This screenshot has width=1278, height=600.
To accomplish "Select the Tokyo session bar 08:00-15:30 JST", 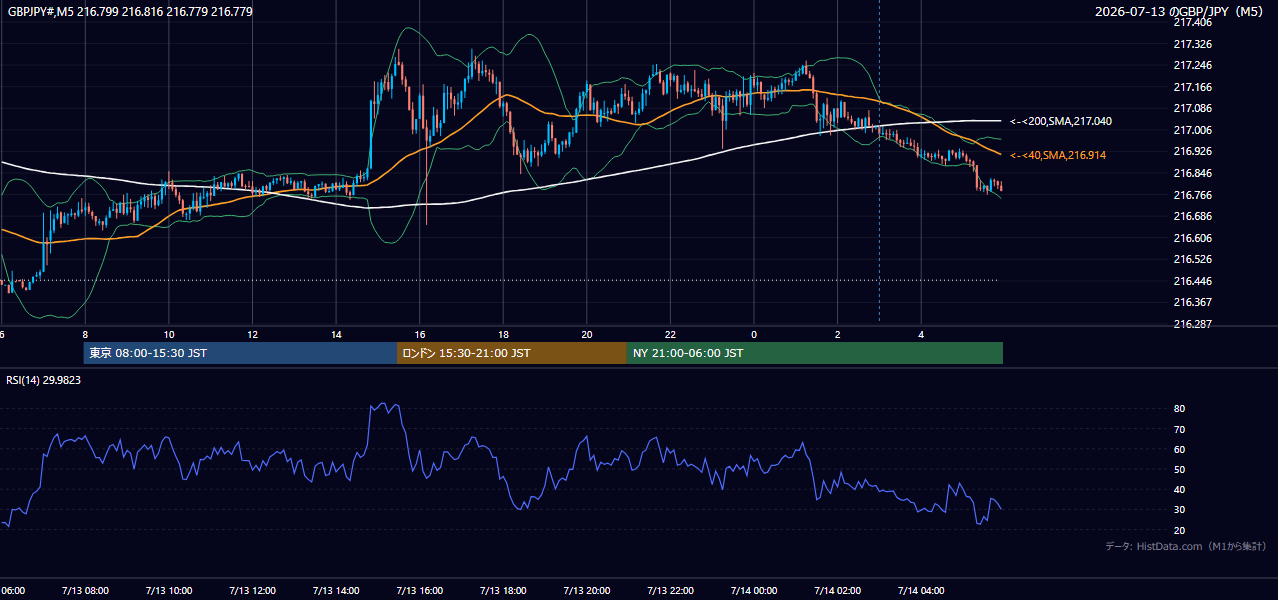I will 240,353.
